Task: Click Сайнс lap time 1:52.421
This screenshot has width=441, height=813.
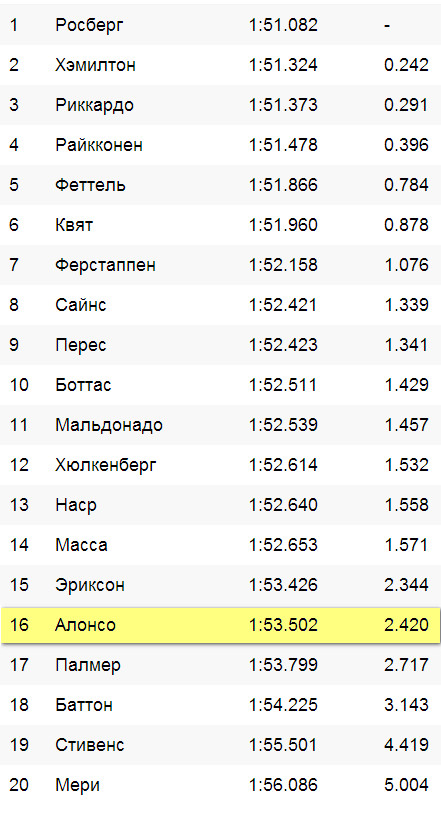Action: (x=283, y=305)
